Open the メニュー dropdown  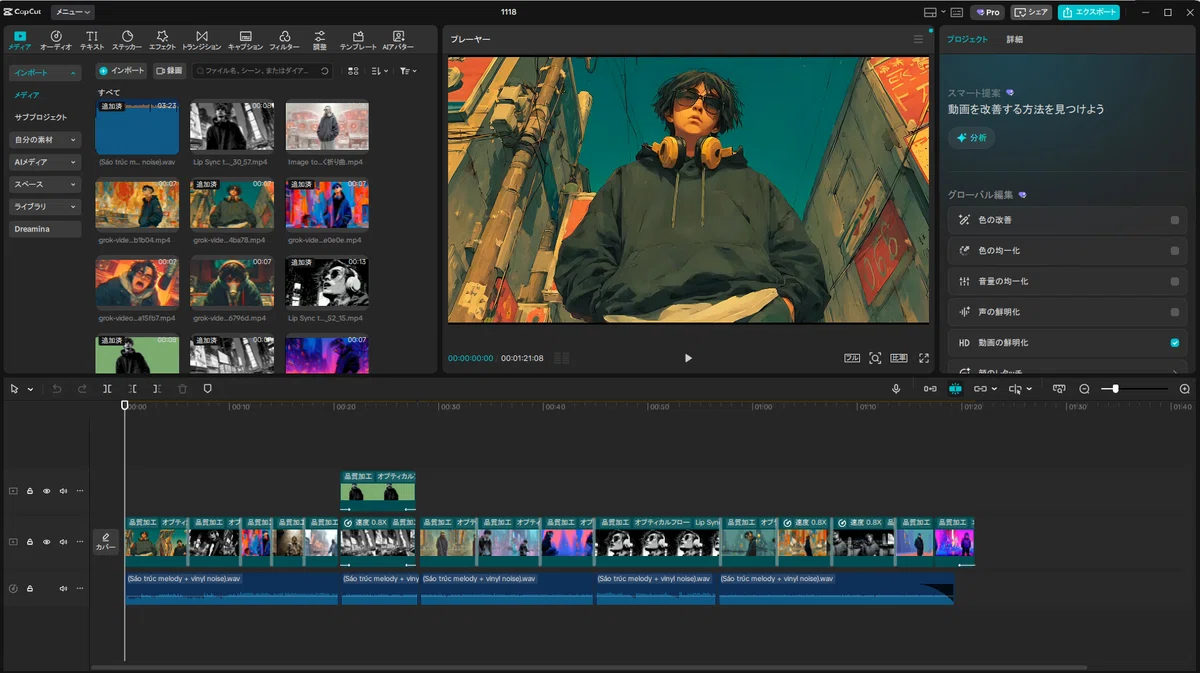point(73,12)
